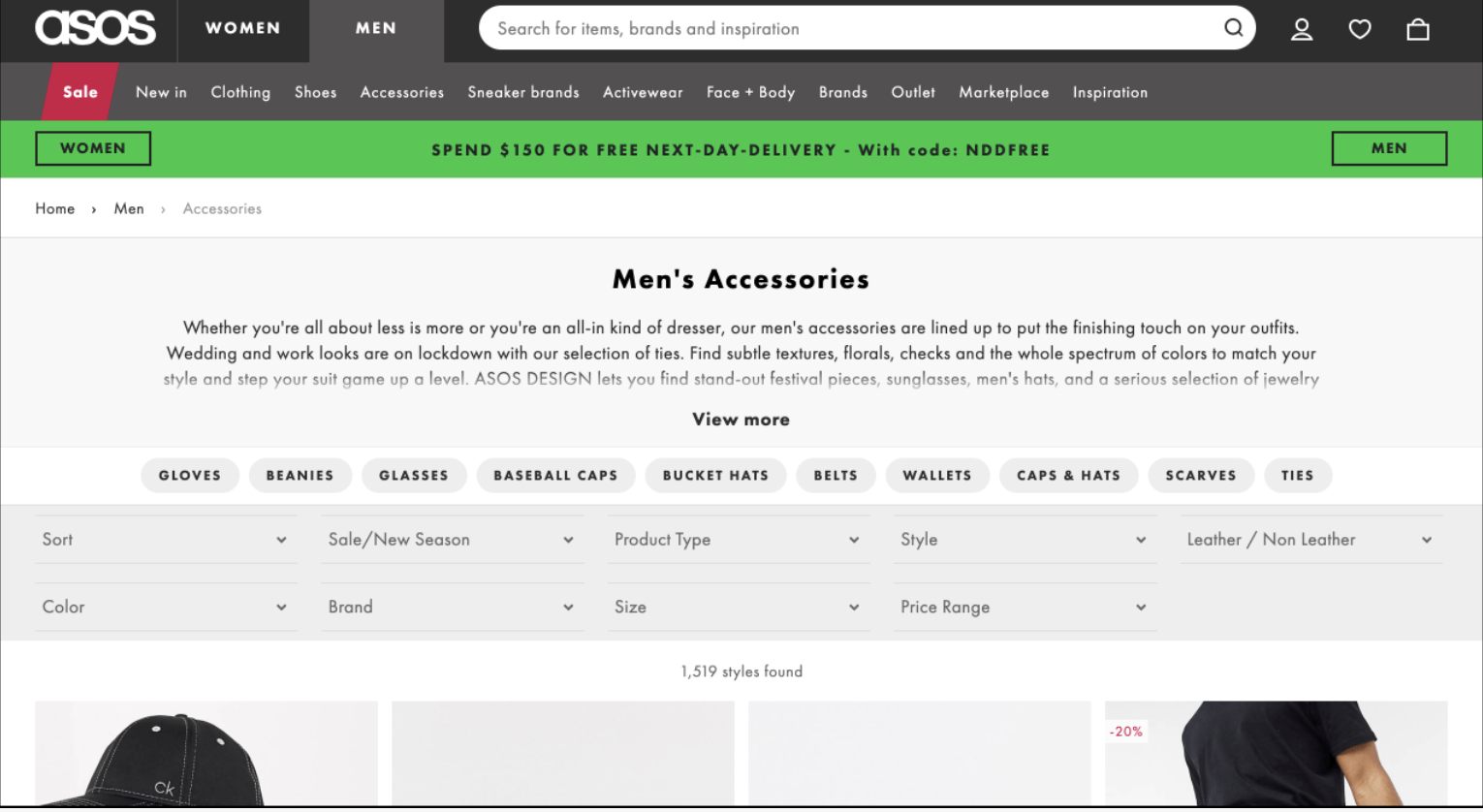Screen dimensions: 1483x812
Task: Expand the Product Type filter
Action: 739,540
